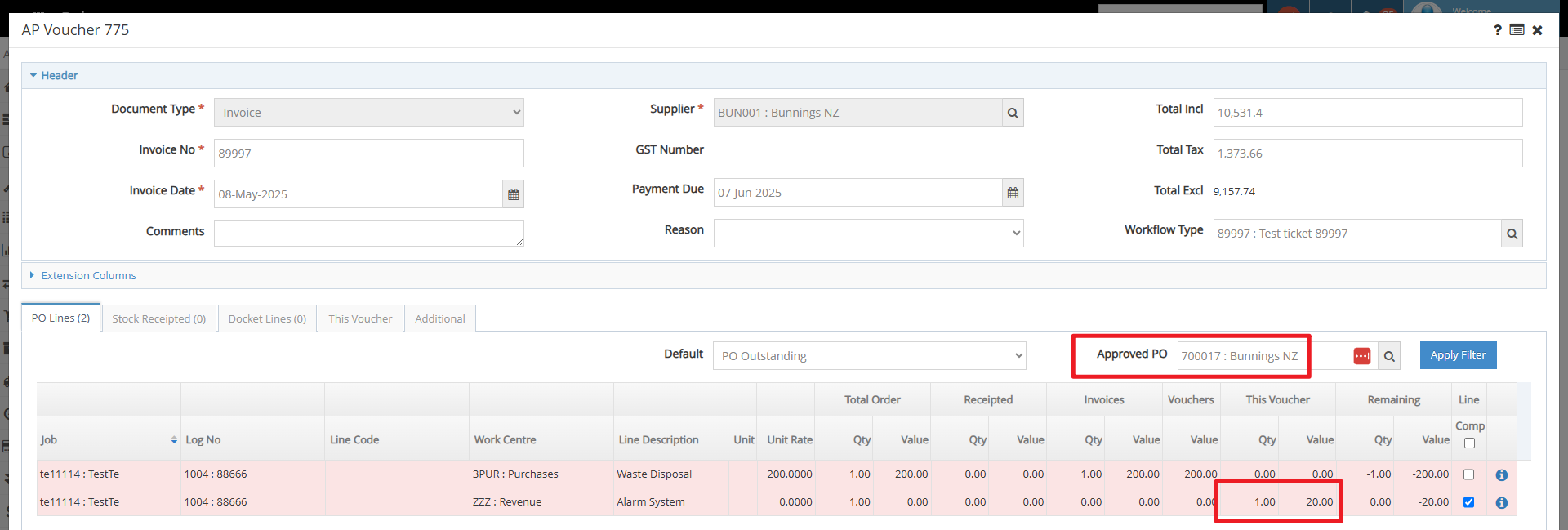The height and width of the screenshot is (530, 1568).
Task: Click Remaining value -200.00 cell
Action: pos(1423,474)
